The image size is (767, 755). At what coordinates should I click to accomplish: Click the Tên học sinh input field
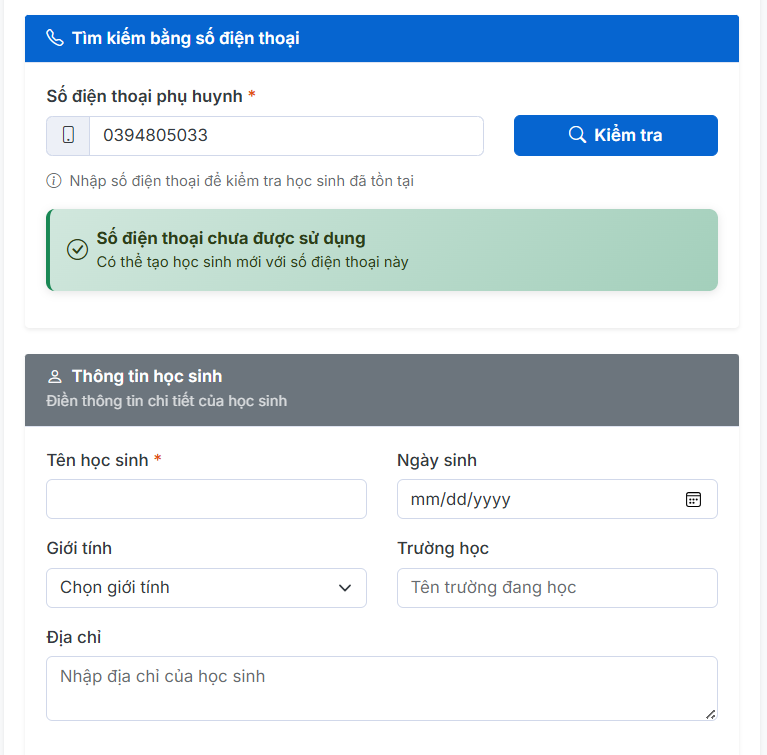click(x=206, y=499)
